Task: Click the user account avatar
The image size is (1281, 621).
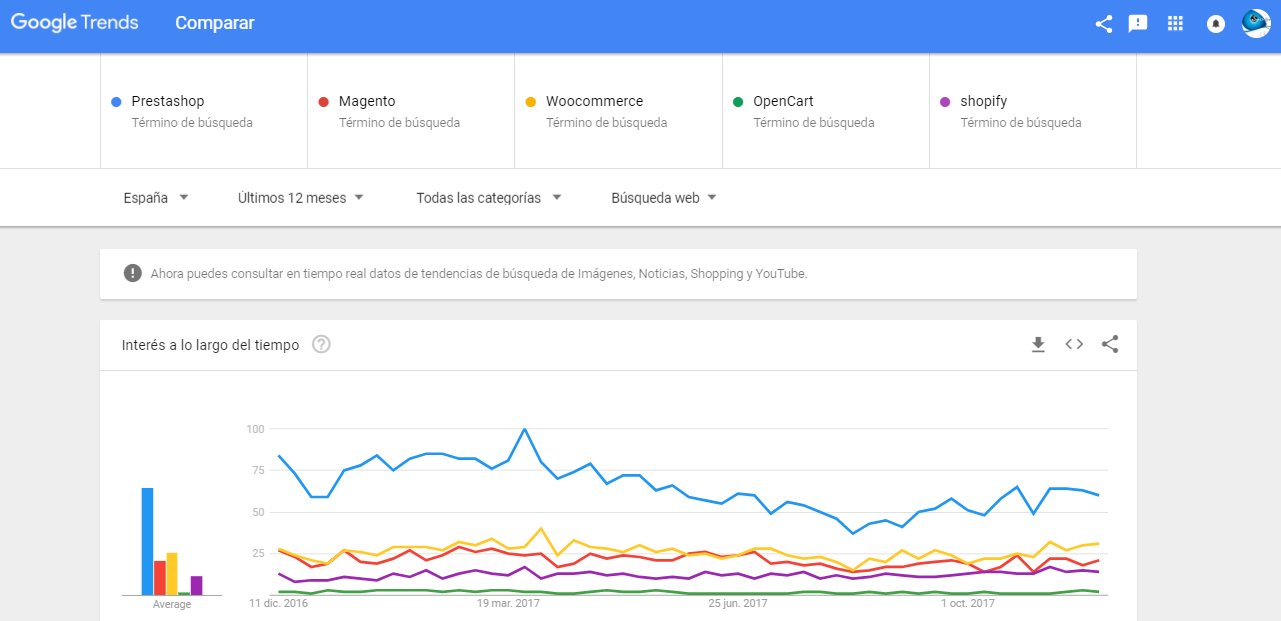Action: coord(1256,24)
